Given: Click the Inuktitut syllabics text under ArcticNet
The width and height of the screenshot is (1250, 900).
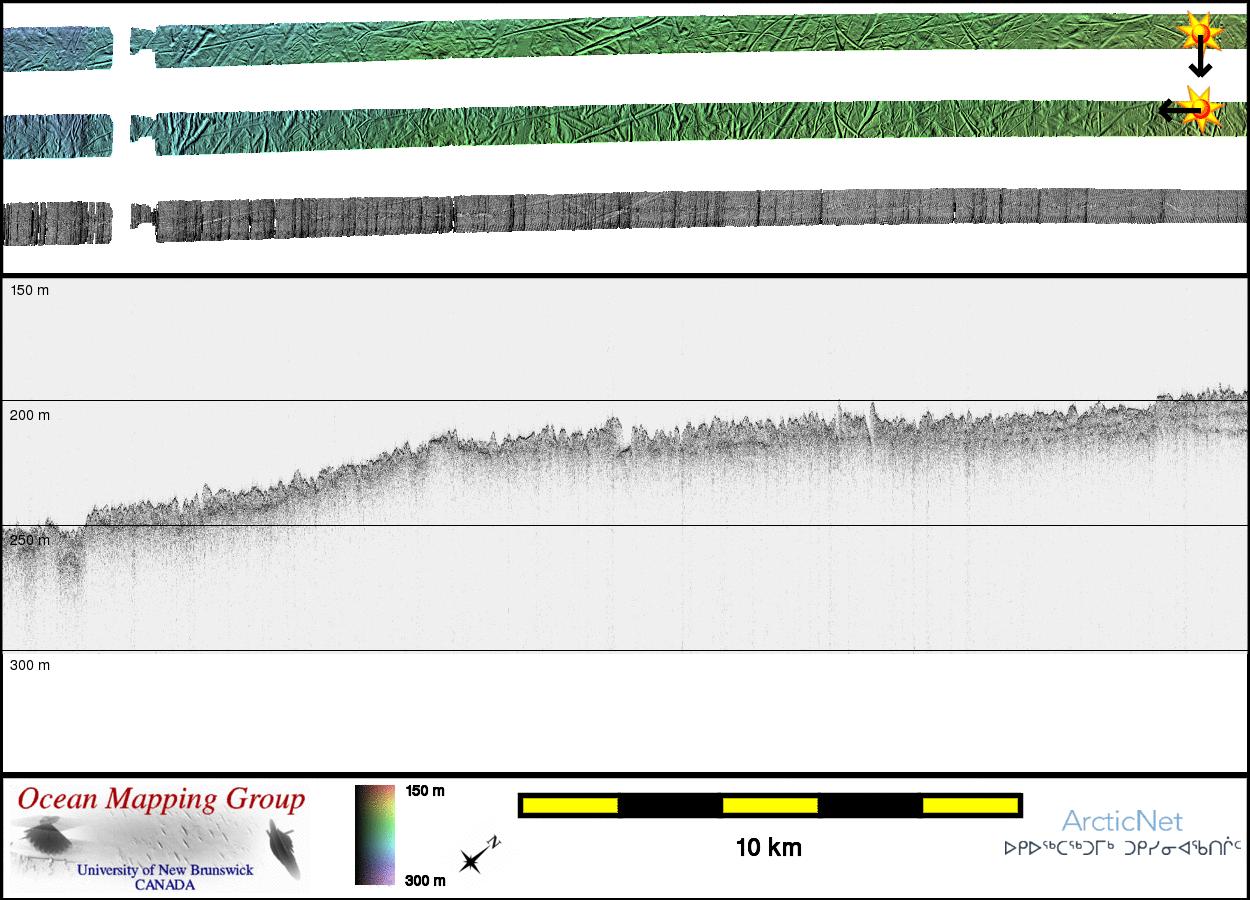Looking at the screenshot, I should [1121, 849].
